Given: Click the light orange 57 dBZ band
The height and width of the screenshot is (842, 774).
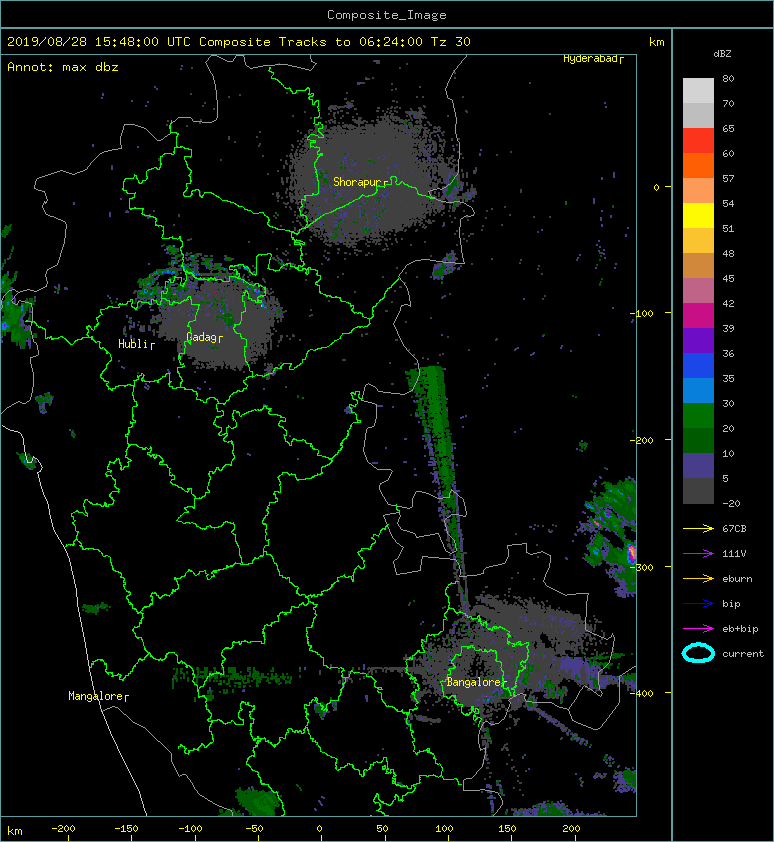Looking at the screenshot, I should pyautogui.click(x=698, y=191).
